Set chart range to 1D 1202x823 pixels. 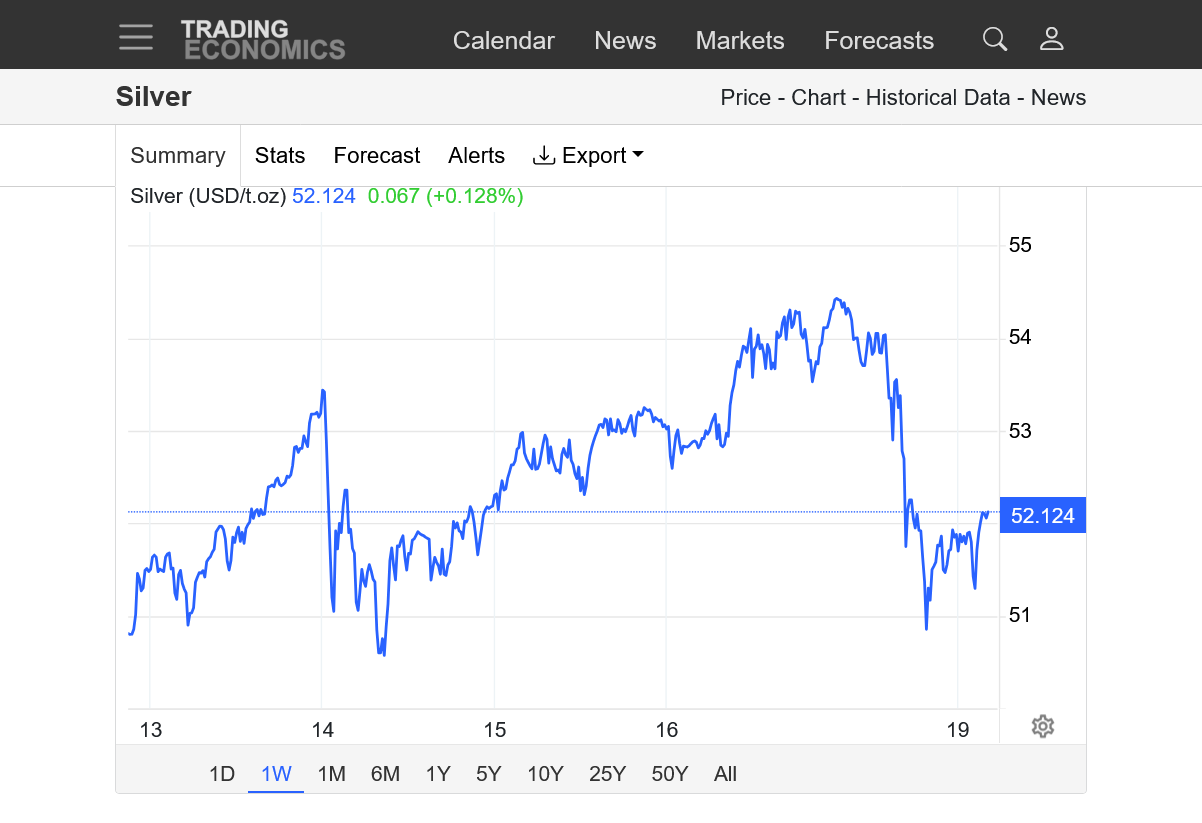(221, 774)
